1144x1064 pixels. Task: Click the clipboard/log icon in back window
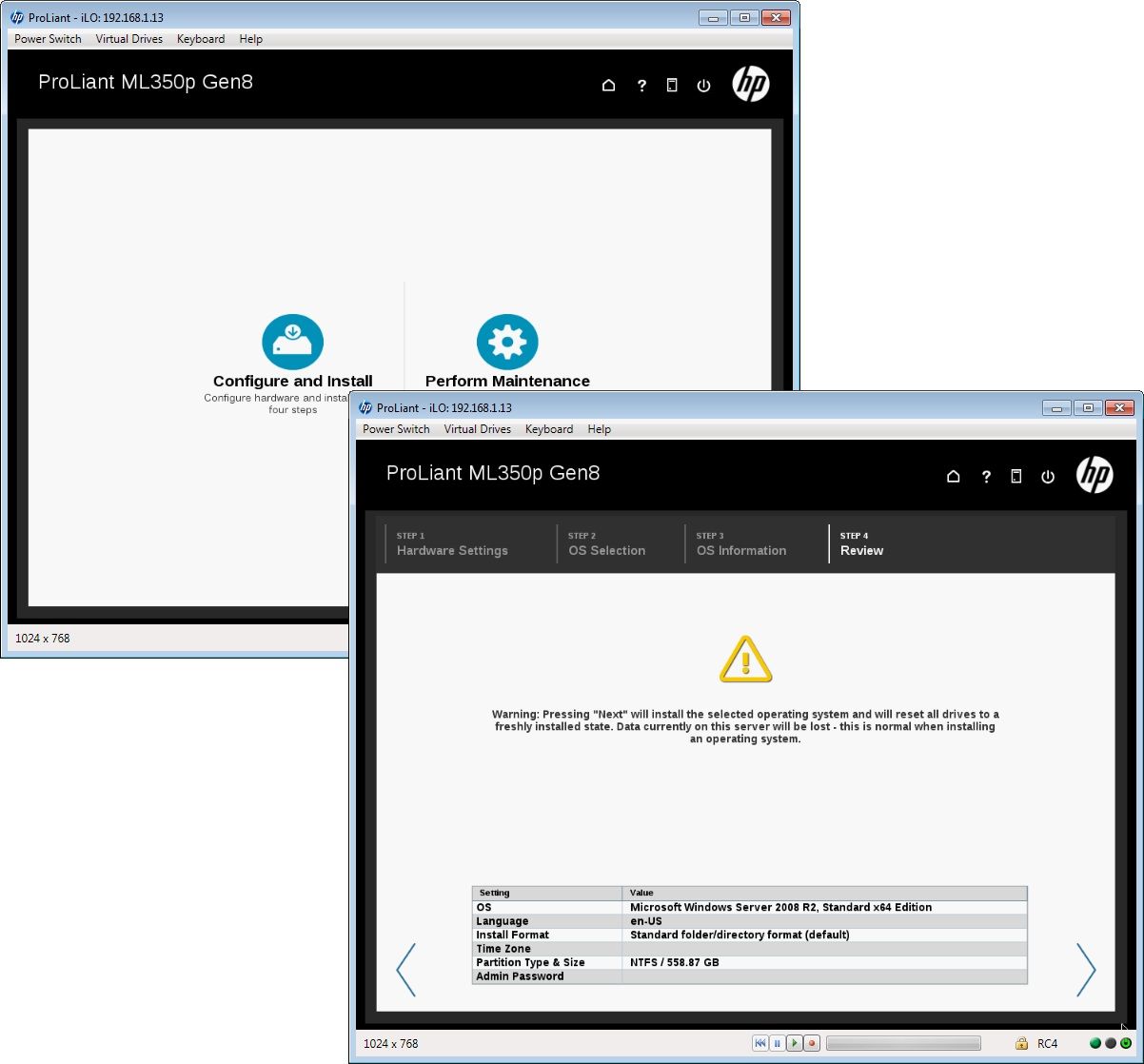tap(672, 85)
